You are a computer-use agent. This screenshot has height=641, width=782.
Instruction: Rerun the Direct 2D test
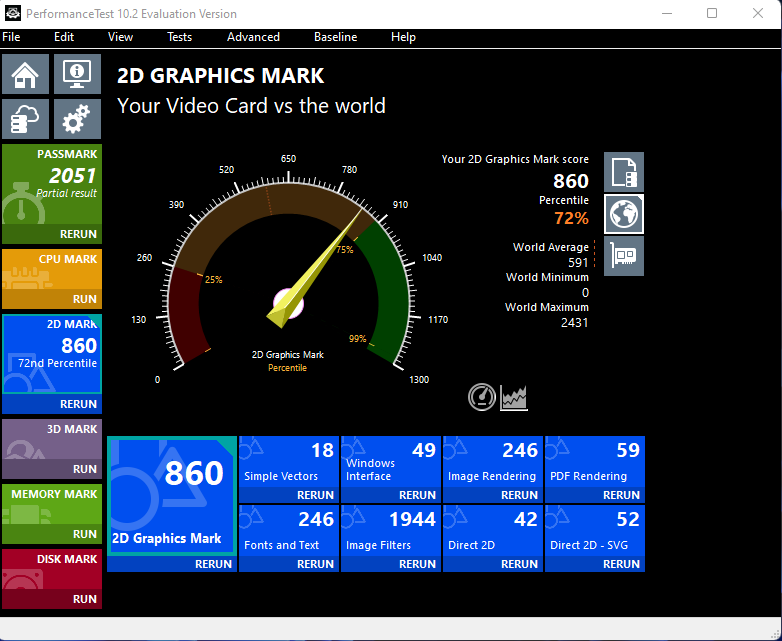tap(493, 564)
